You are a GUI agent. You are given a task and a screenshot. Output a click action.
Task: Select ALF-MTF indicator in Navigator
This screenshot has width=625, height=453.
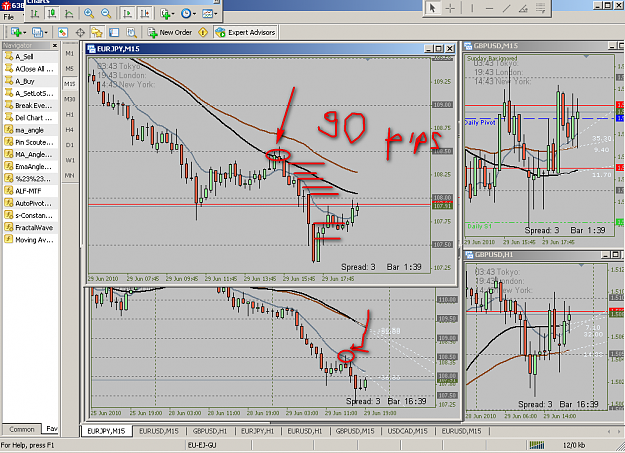(x=28, y=191)
